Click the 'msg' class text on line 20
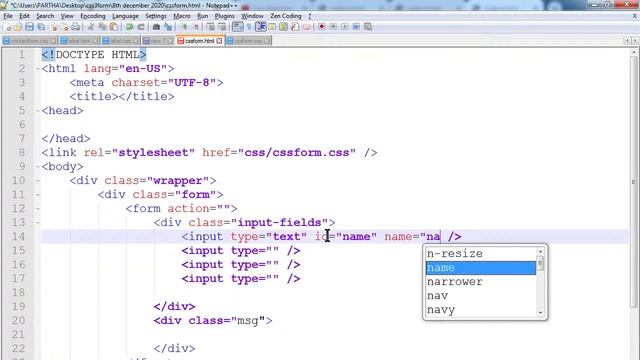This screenshot has height=360, width=640. (x=248, y=320)
